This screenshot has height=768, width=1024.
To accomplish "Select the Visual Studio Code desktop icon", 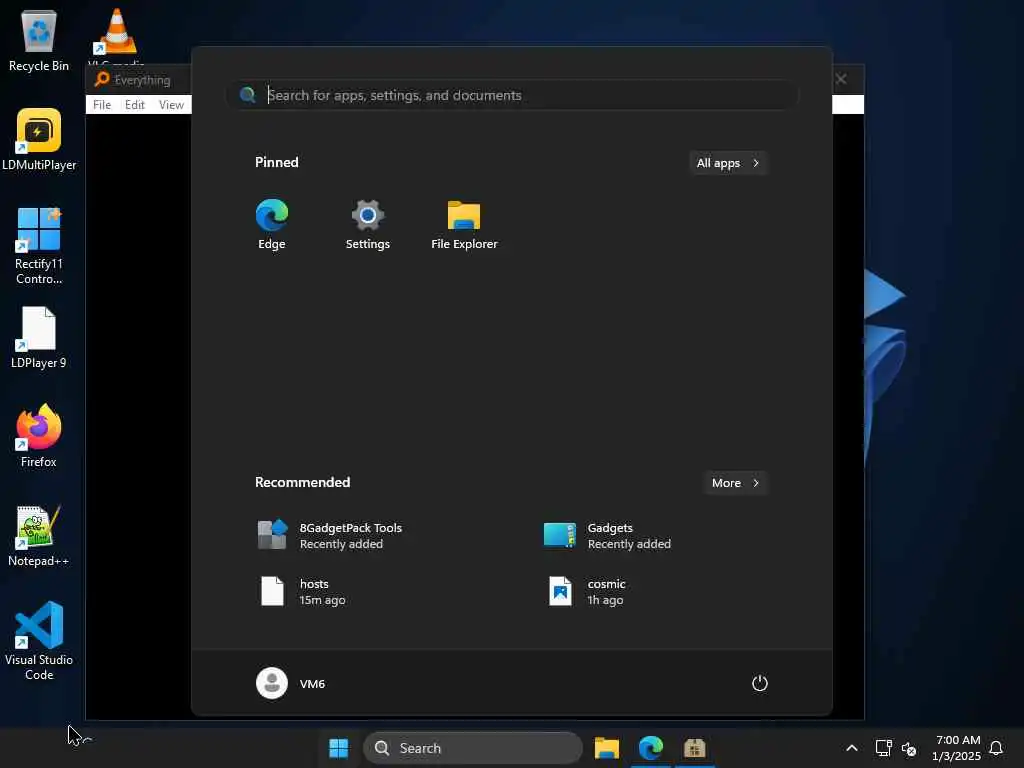I will 39,641.
